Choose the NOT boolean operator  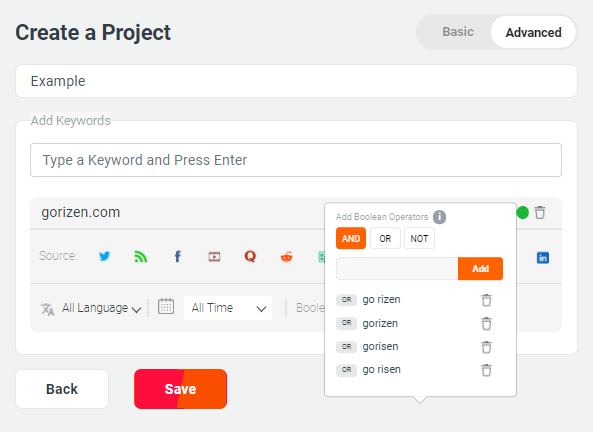[x=419, y=238]
